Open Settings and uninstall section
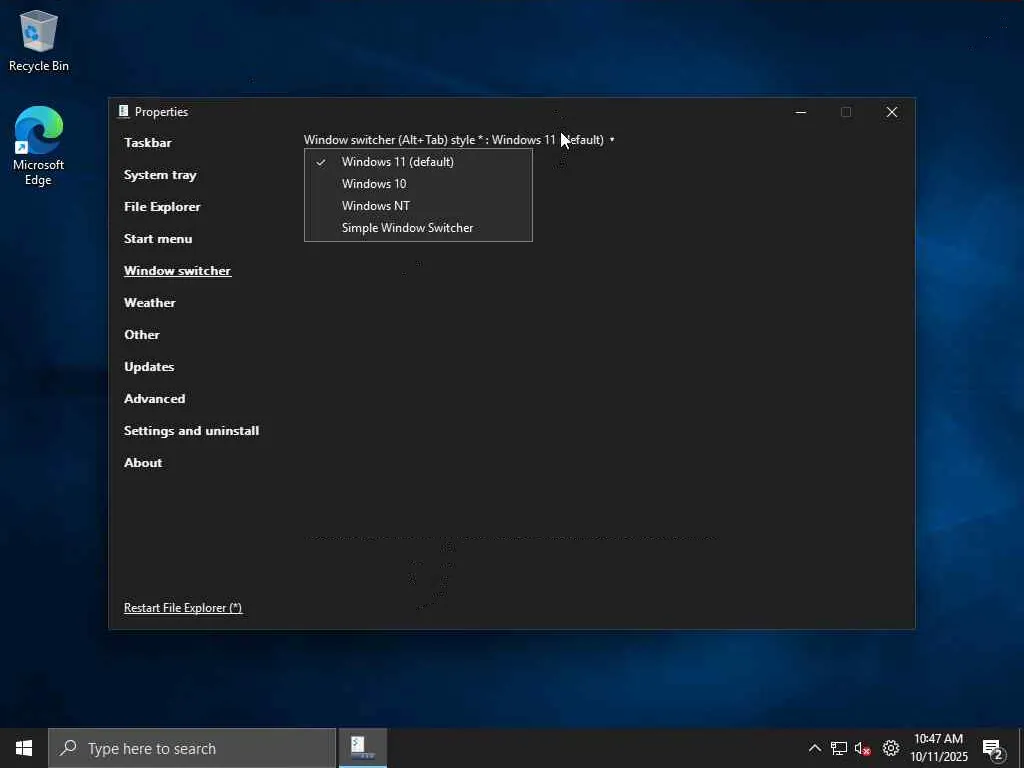The height and width of the screenshot is (768, 1024). (191, 430)
